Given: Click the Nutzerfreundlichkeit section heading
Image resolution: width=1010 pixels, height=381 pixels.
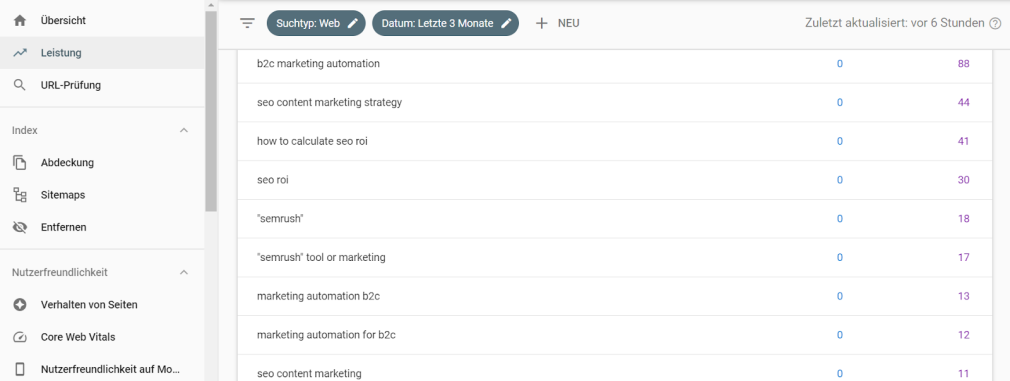Looking at the screenshot, I should [60, 272].
